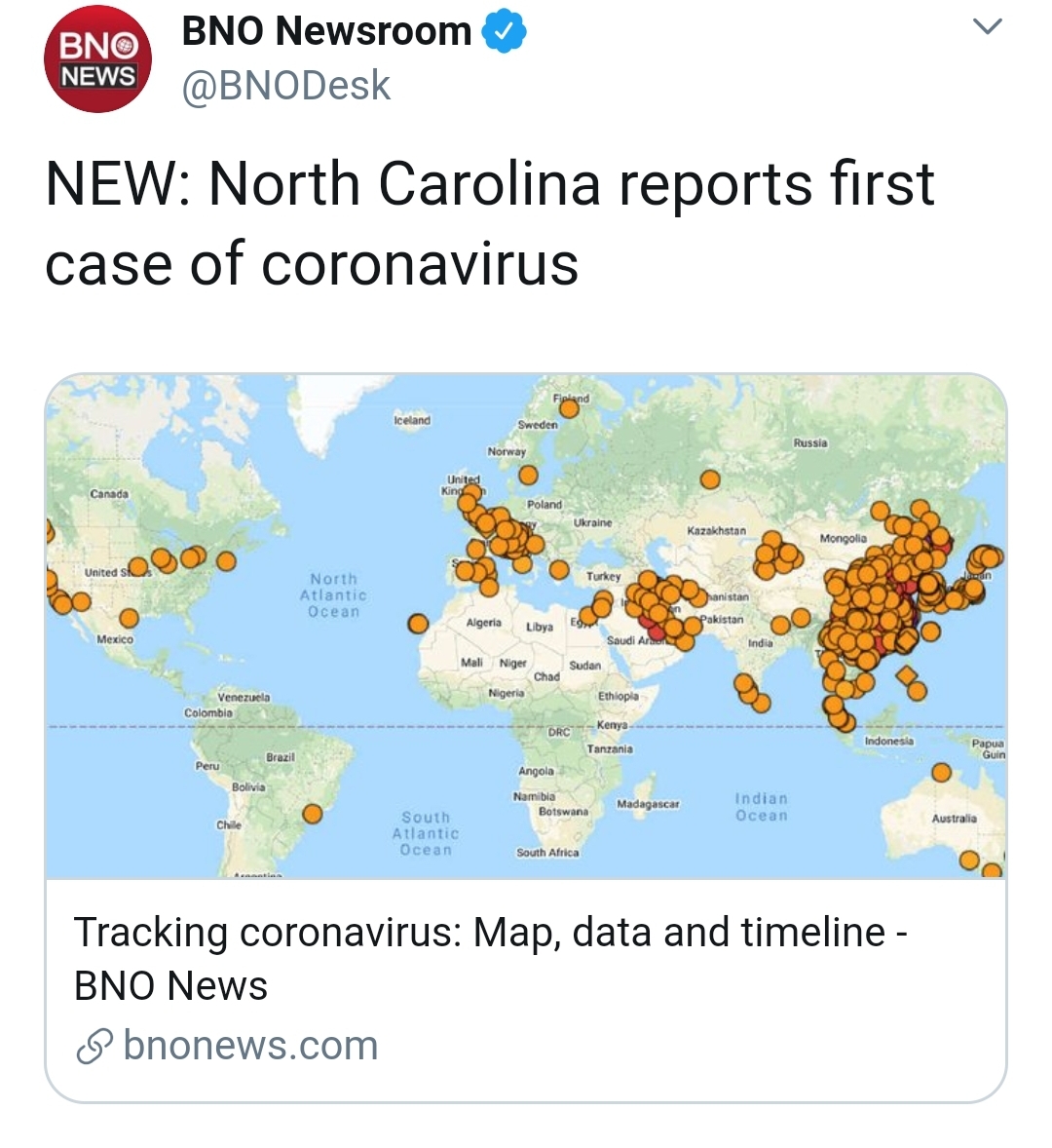This screenshot has width=1052, height=1148.
Task: Open the Tracking coronavirus article title
Action: (x=490, y=958)
